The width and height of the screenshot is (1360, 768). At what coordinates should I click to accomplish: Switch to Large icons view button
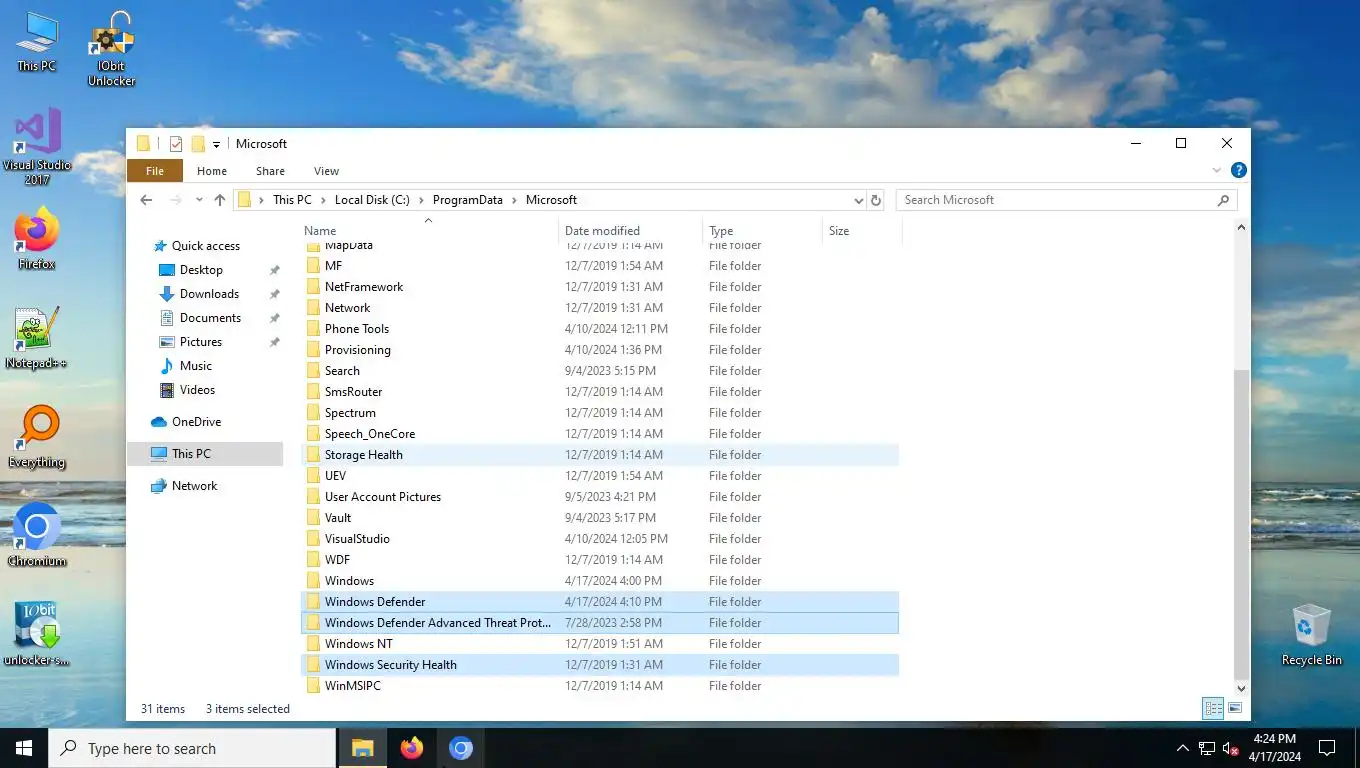pyautogui.click(x=1234, y=708)
